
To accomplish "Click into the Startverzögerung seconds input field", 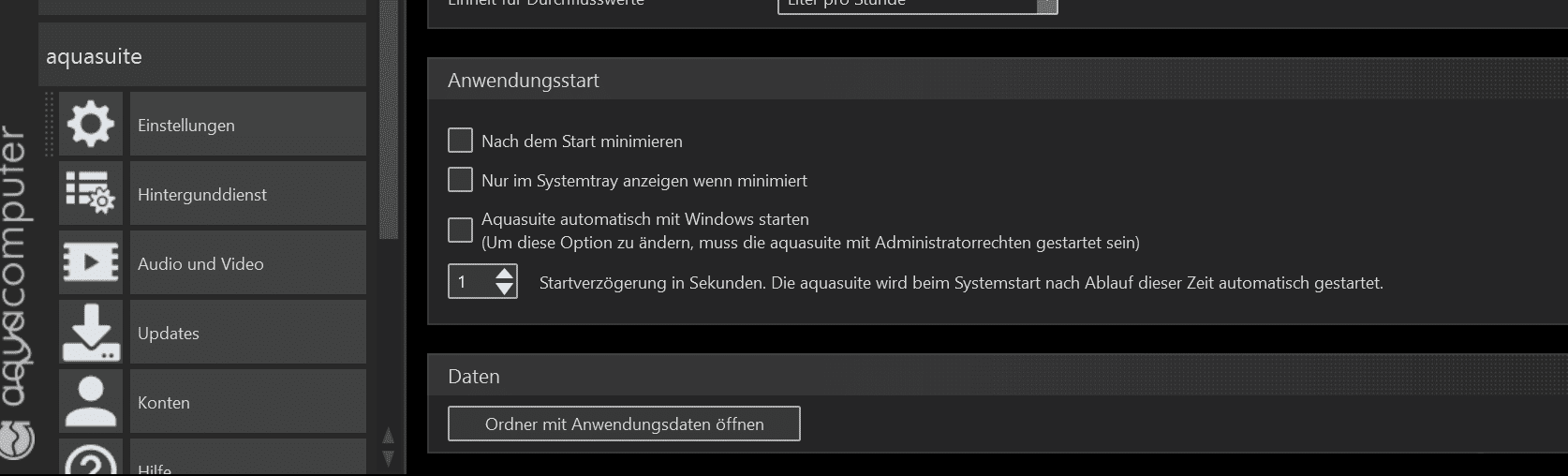I will coord(471,282).
